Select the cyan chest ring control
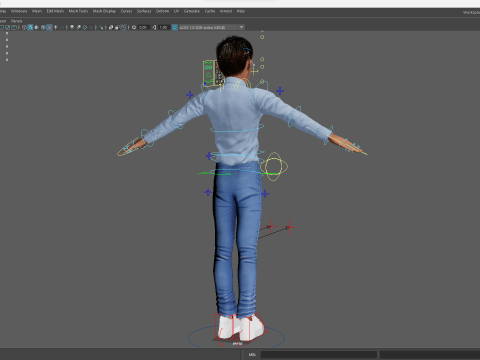 [x=237, y=129]
